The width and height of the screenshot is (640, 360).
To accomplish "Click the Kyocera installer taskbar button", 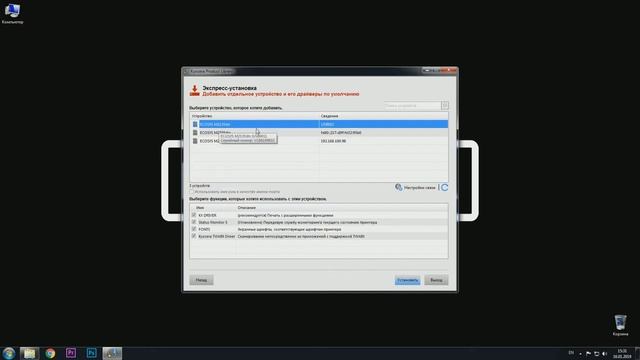I will pos(112,353).
